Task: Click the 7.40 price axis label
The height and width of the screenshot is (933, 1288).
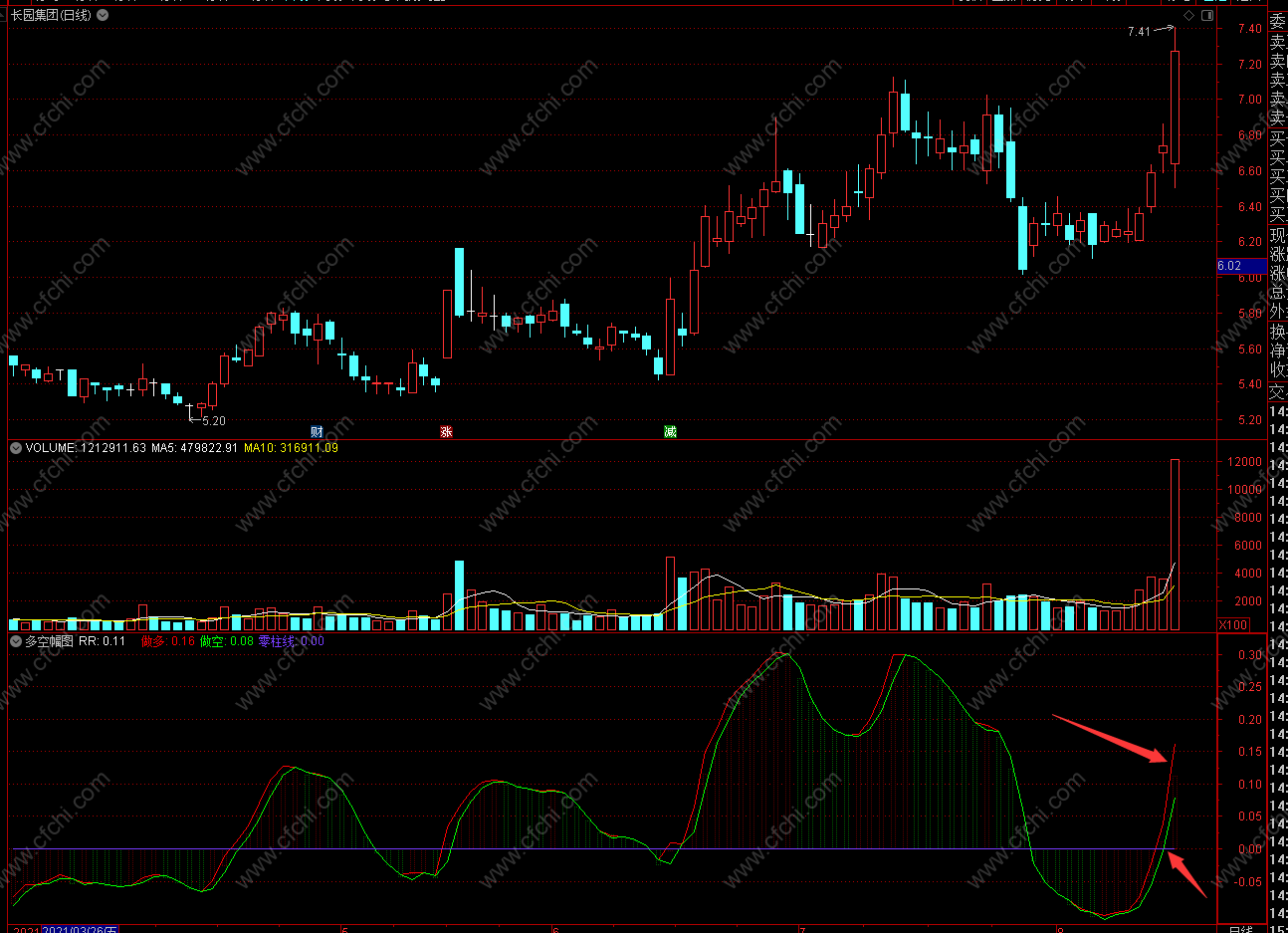Action: [1249, 29]
